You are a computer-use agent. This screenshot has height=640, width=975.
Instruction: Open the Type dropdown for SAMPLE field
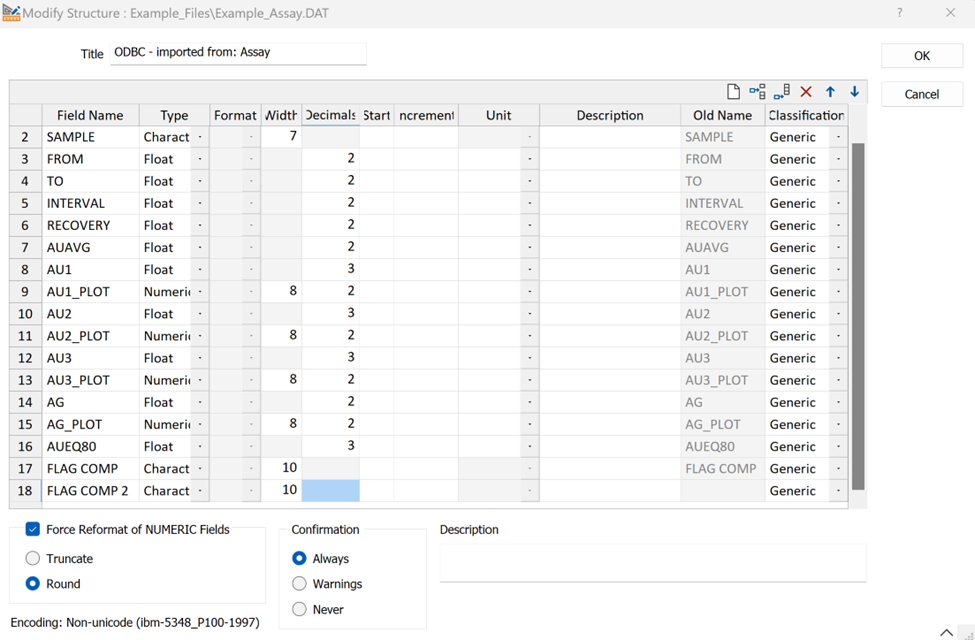[202, 136]
